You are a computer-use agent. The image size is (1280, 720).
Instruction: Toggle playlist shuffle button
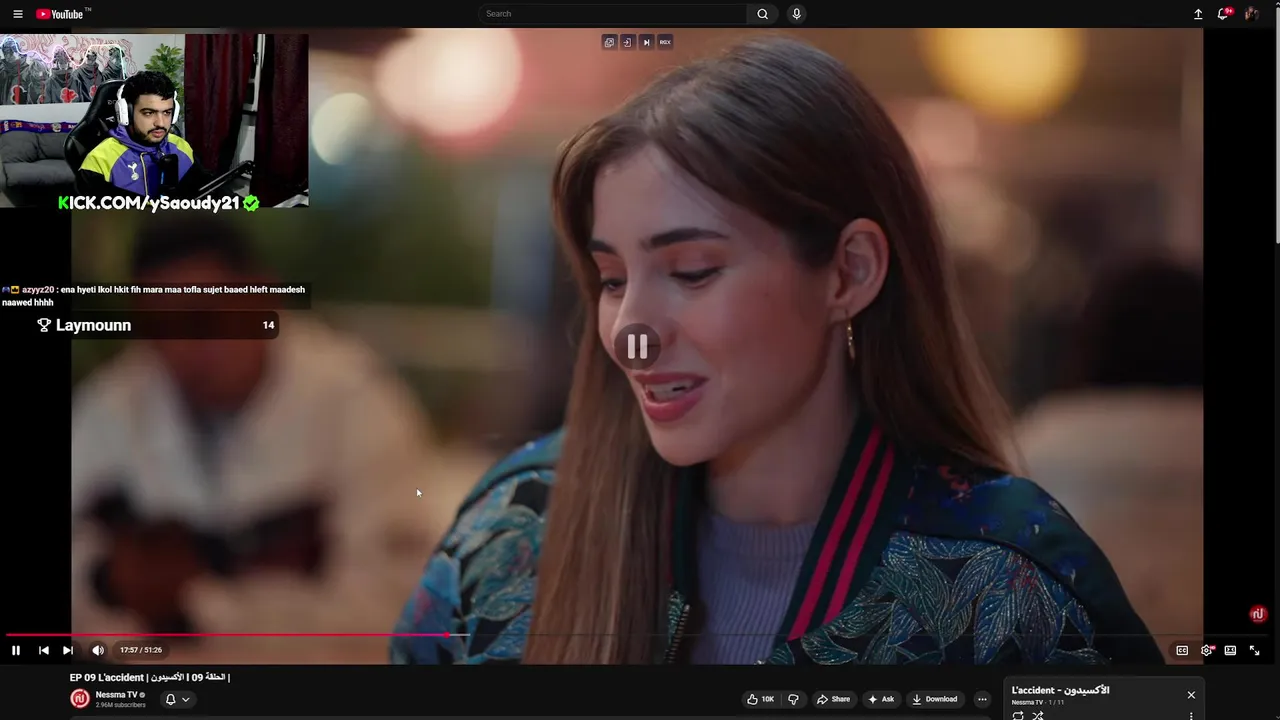tap(1038, 715)
